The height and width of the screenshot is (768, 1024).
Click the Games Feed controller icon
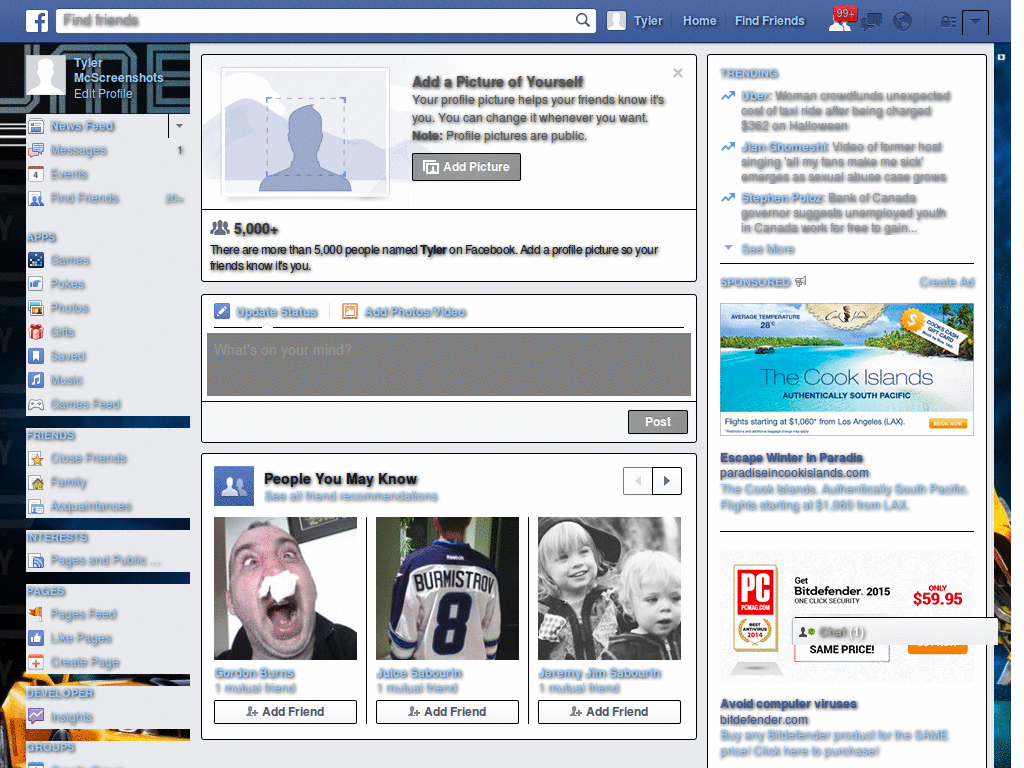point(36,404)
